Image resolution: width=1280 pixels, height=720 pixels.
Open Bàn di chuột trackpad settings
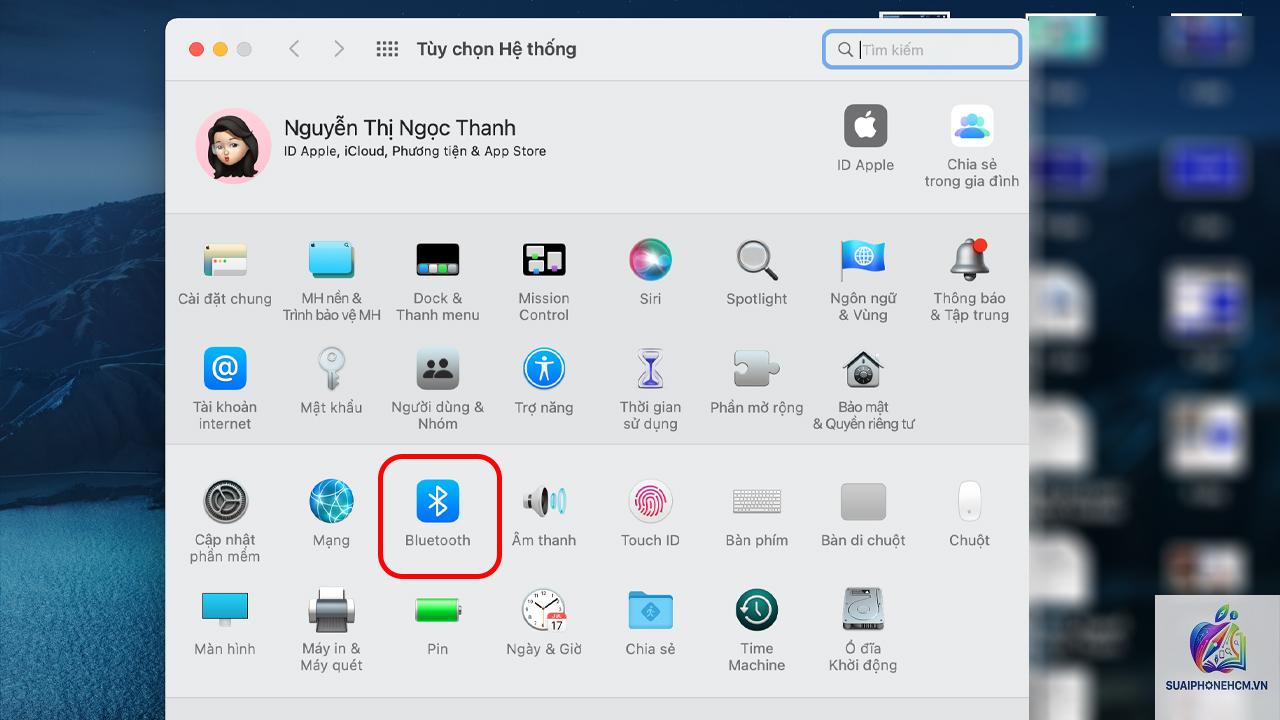pyautogui.click(x=863, y=502)
